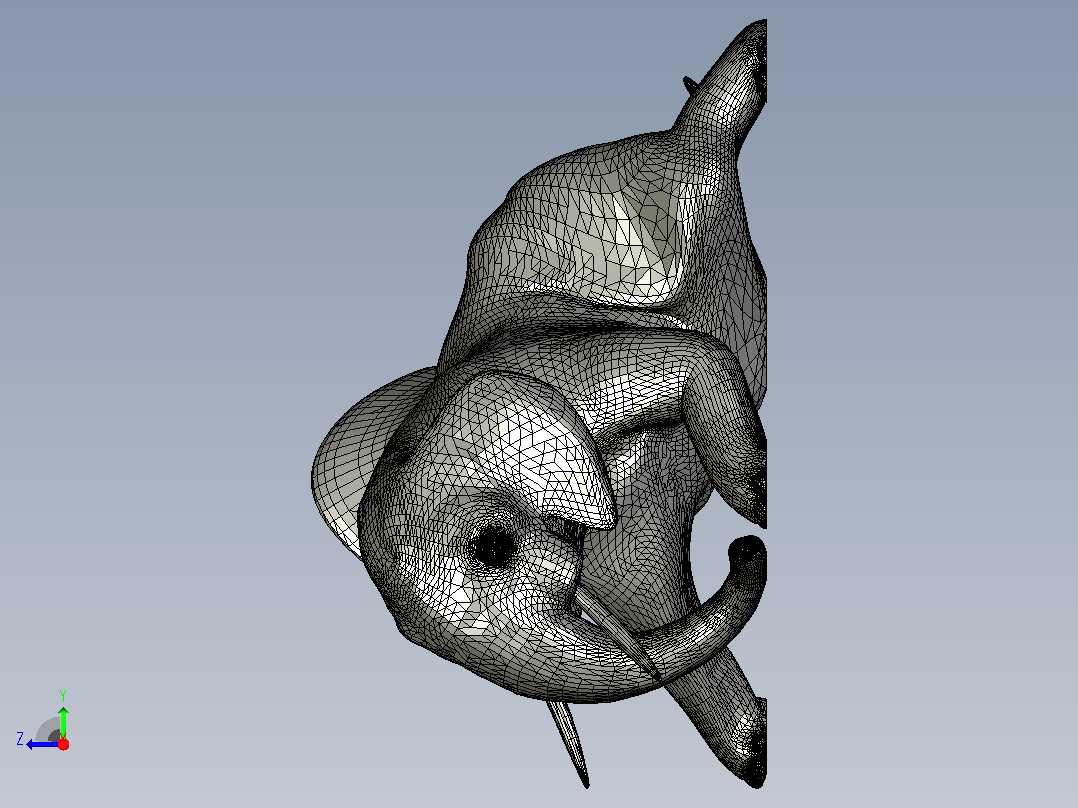Click the Z label of the triad

[x=20, y=739]
